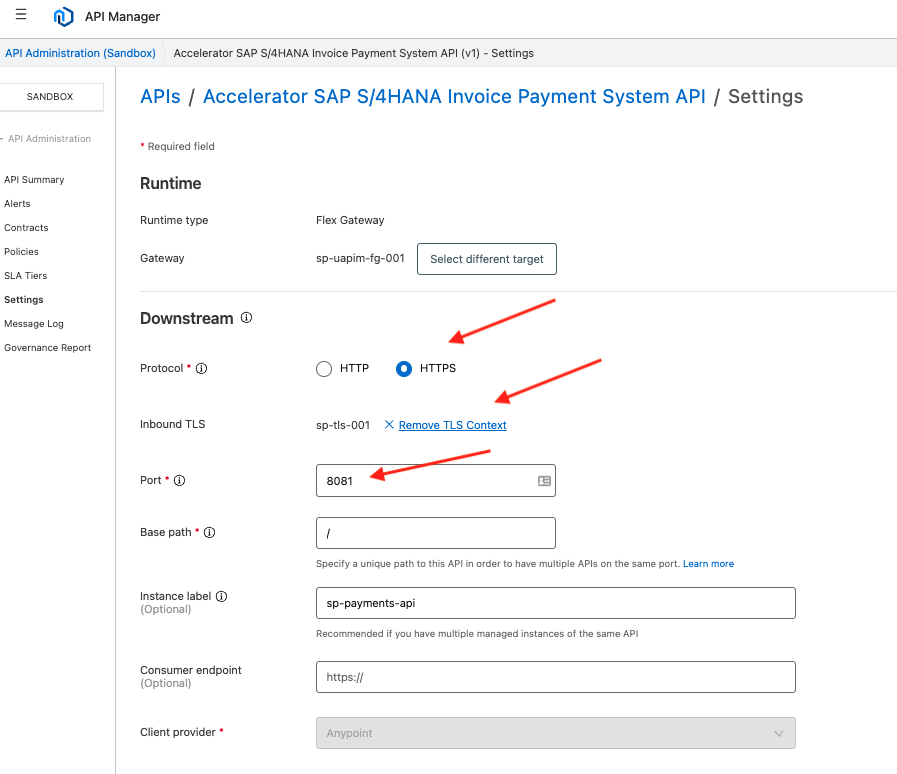Click the SANDBOX environment button
Screen dimensions: 897x774
50,97
